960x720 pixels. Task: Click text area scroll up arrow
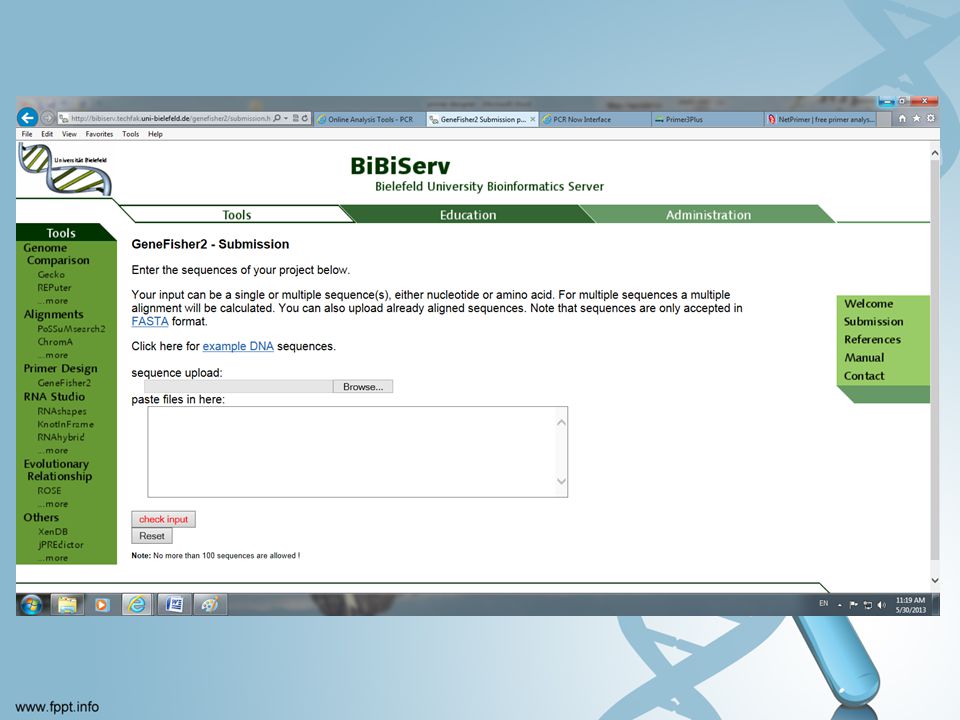point(561,422)
